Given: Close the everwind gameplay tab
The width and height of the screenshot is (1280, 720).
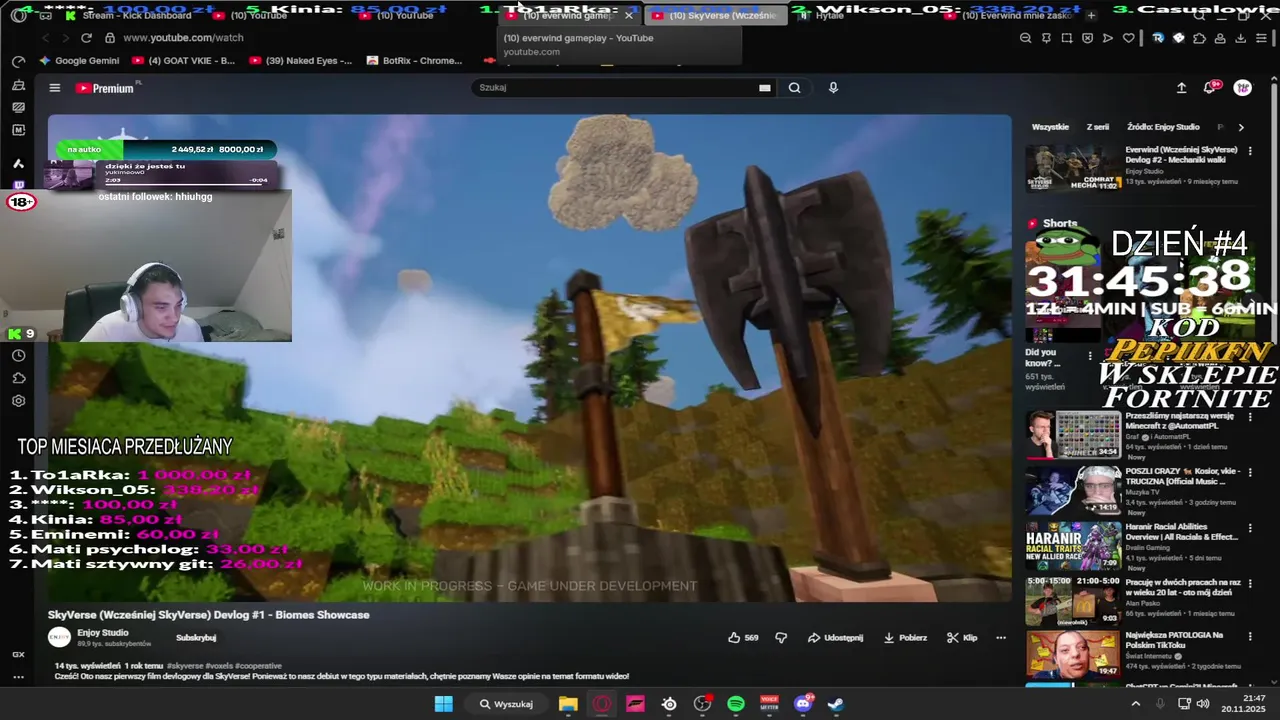Looking at the screenshot, I should pyautogui.click(x=629, y=15).
